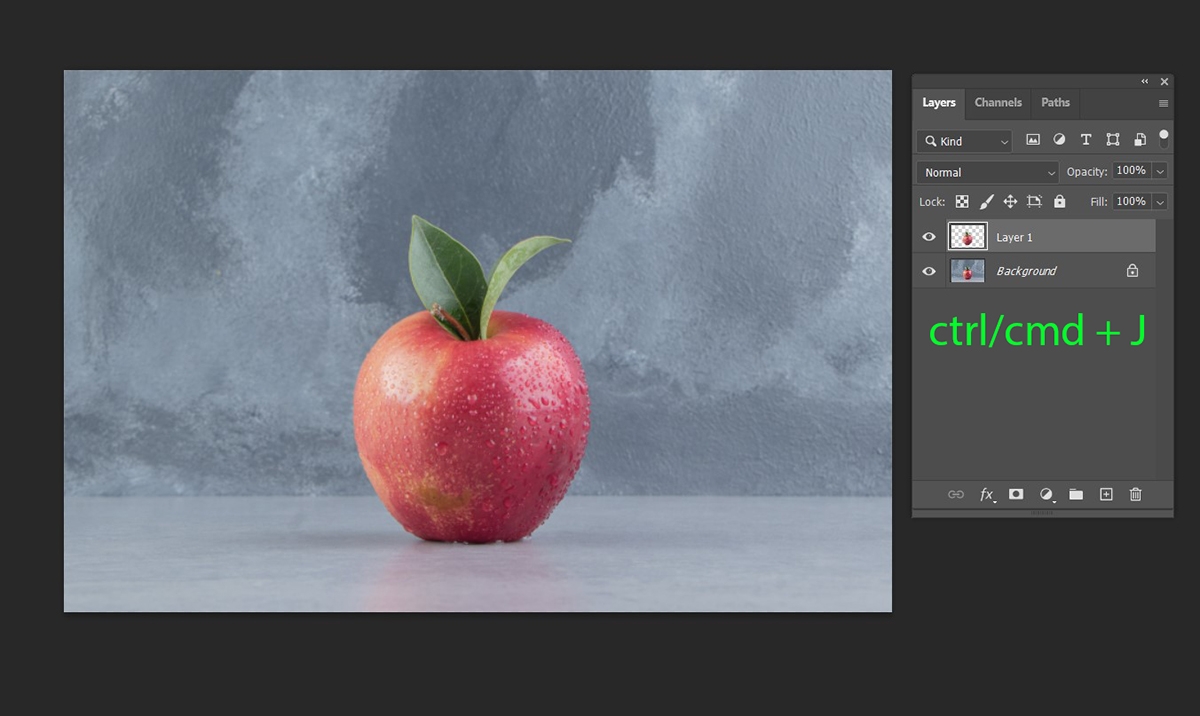This screenshot has height=716, width=1200.
Task: Create new fill or adjustment layer
Action: (x=1046, y=494)
